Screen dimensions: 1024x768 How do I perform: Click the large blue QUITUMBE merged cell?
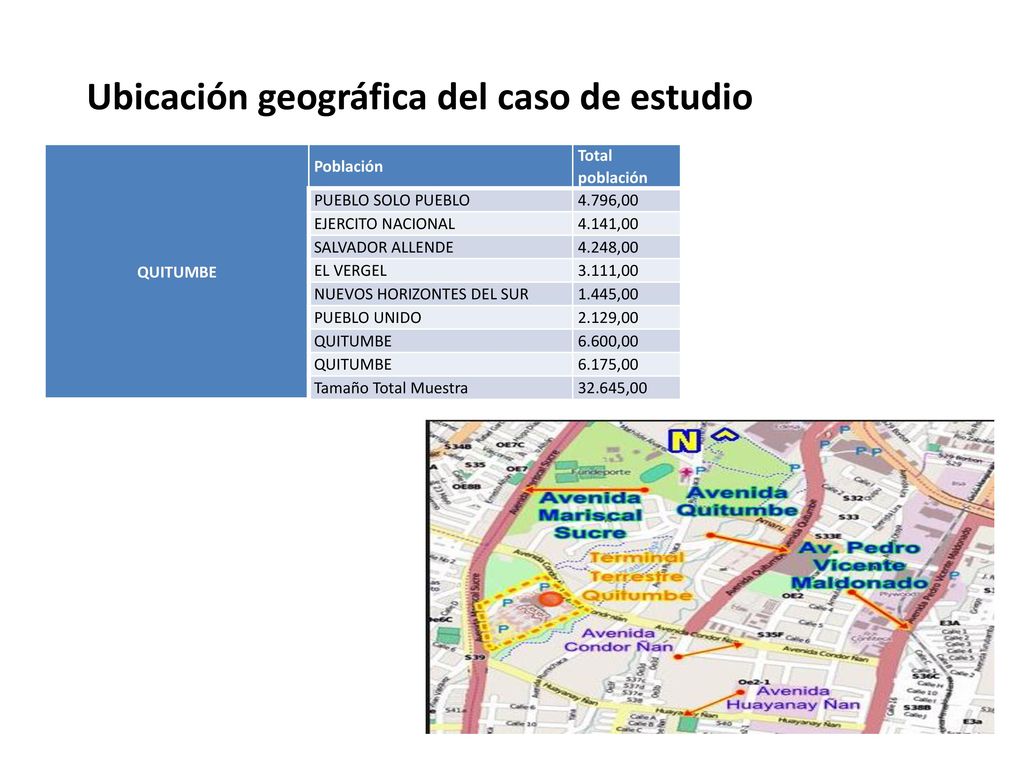(176, 271)
